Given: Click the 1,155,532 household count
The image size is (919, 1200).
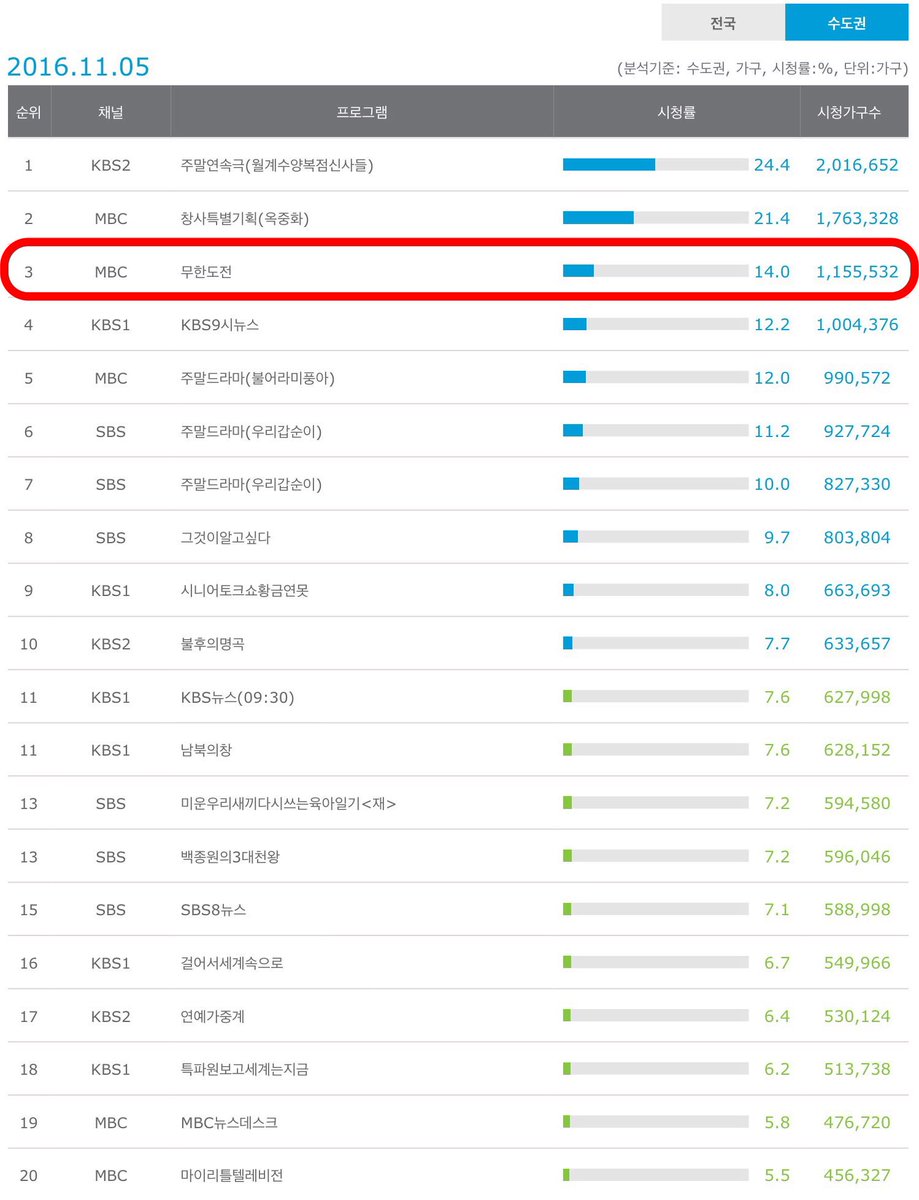Looking at the screenshot, I should (x=857, y=271).
